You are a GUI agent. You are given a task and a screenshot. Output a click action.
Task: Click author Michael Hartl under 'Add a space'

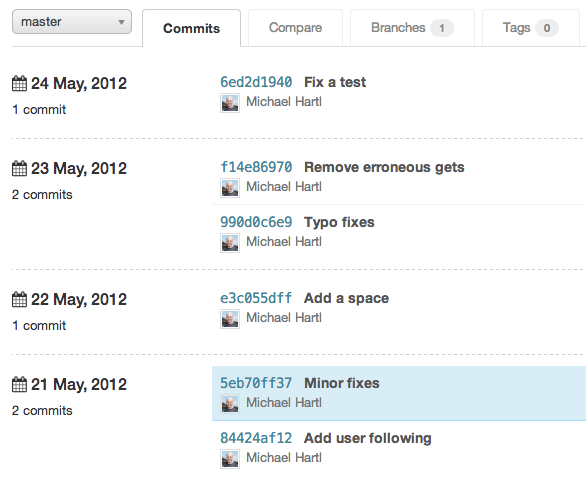(x=284, y=318)
